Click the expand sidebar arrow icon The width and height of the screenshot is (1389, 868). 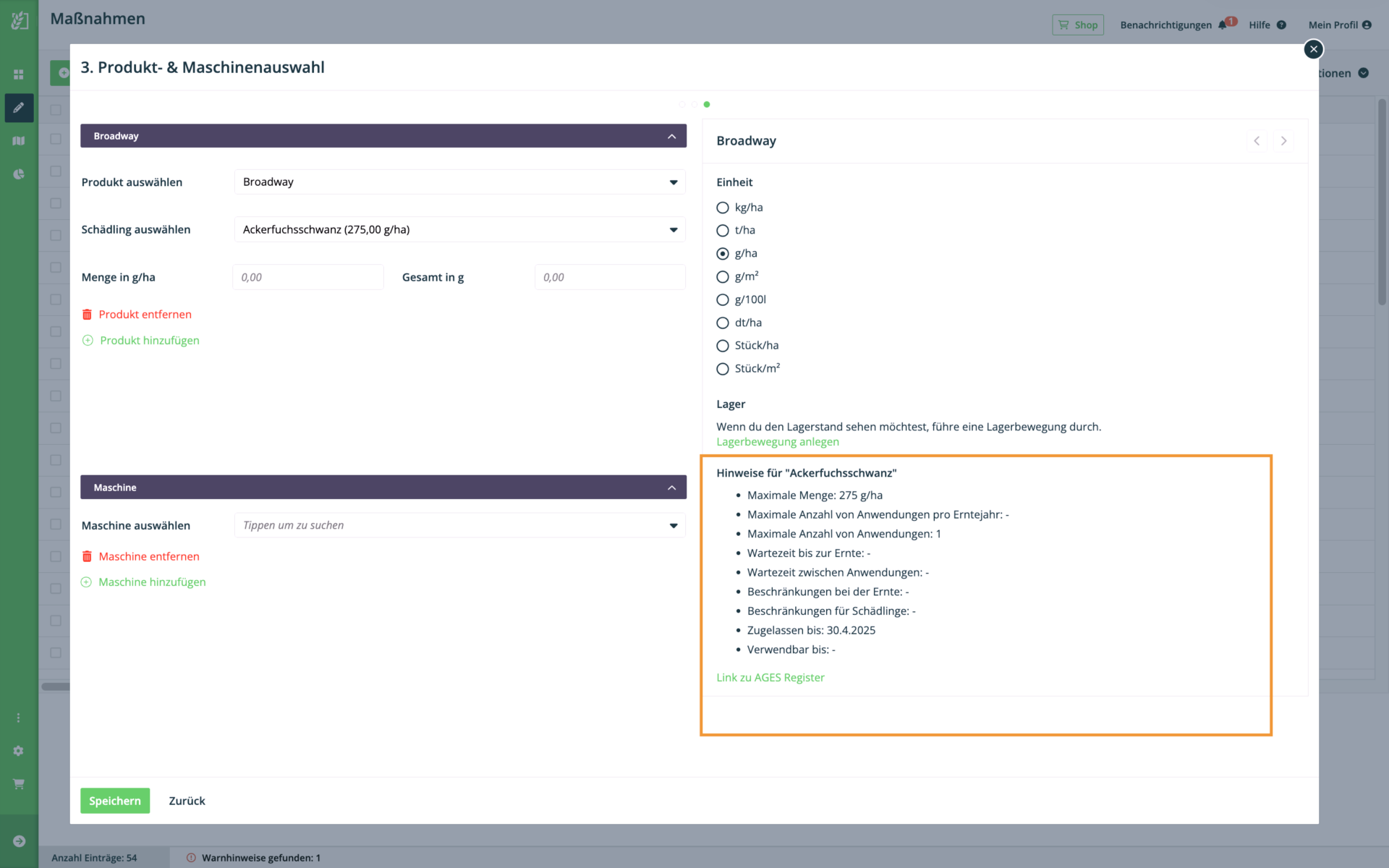click(x=19, y=841)
